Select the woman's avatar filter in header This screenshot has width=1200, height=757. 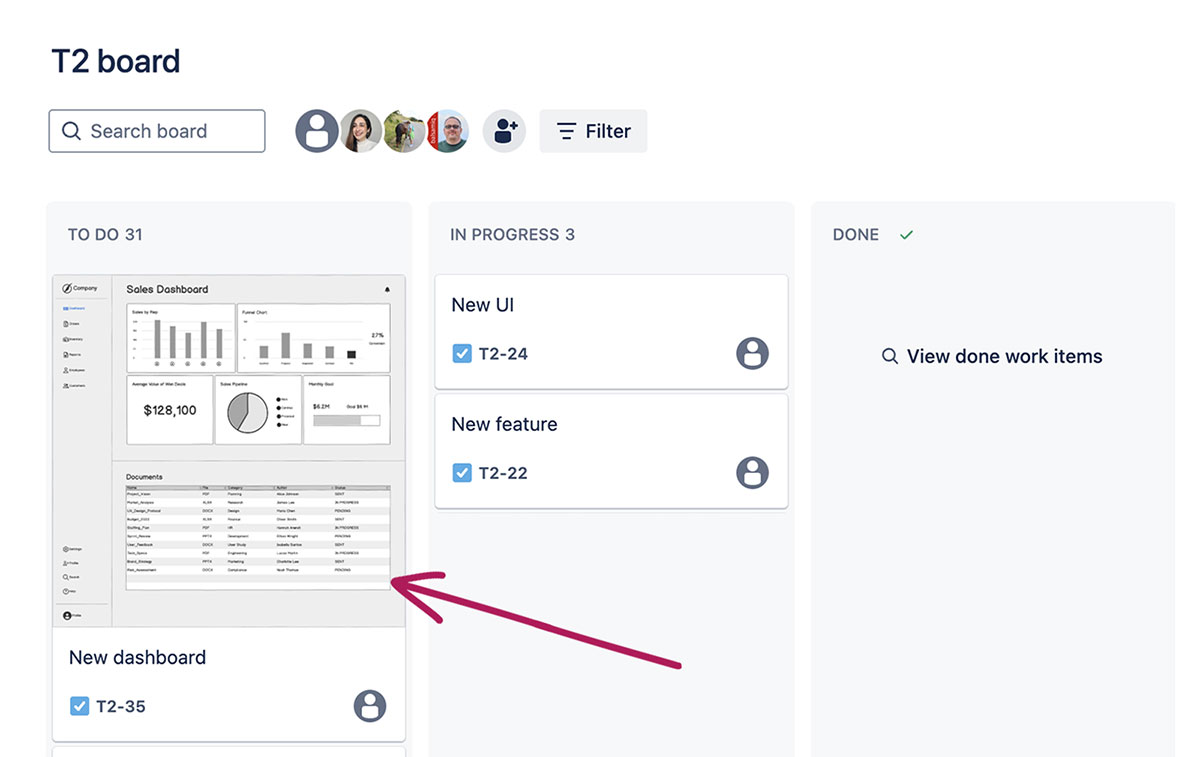point(360,131)
